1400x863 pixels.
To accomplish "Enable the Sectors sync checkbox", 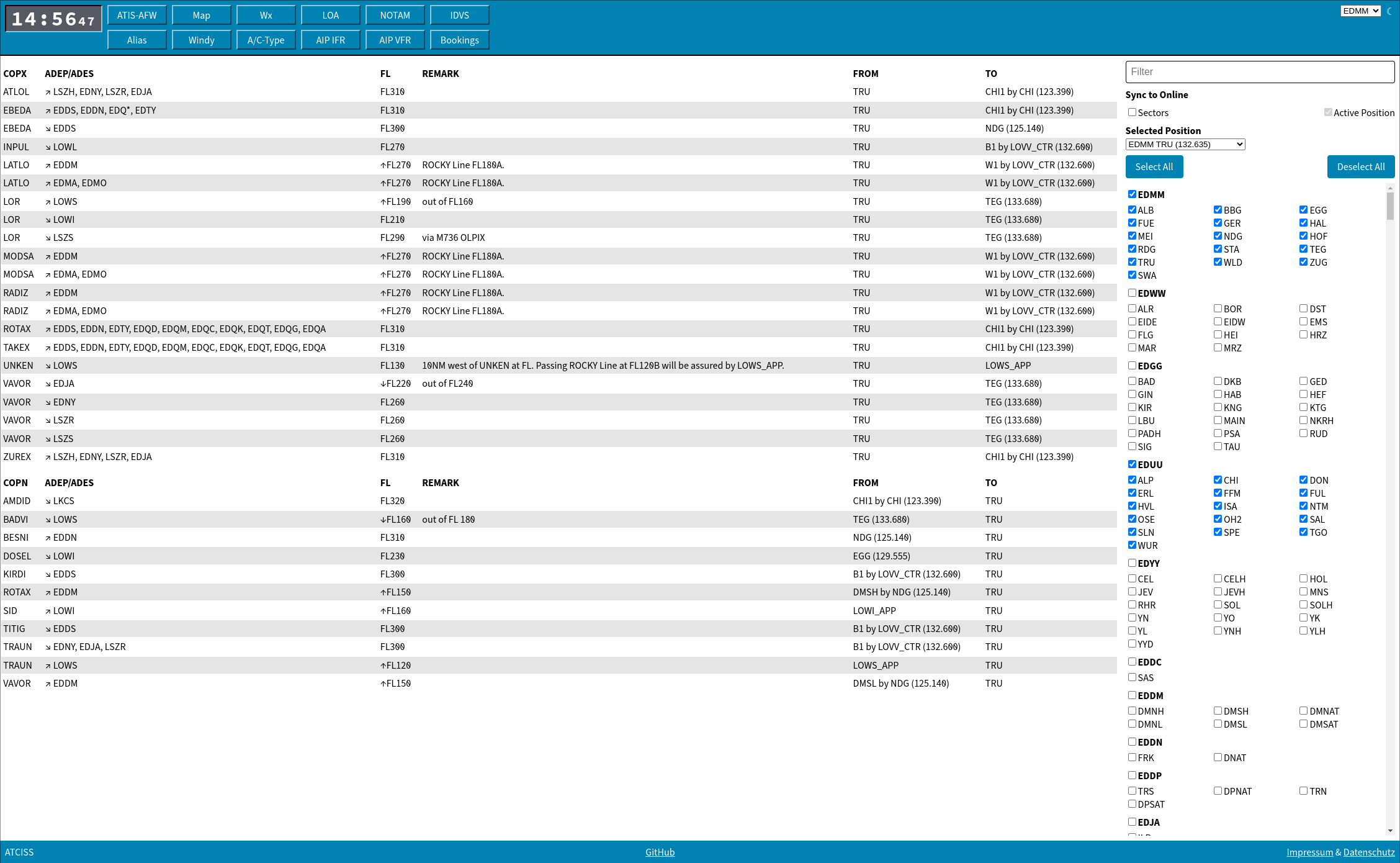I will pos(1132,112).
